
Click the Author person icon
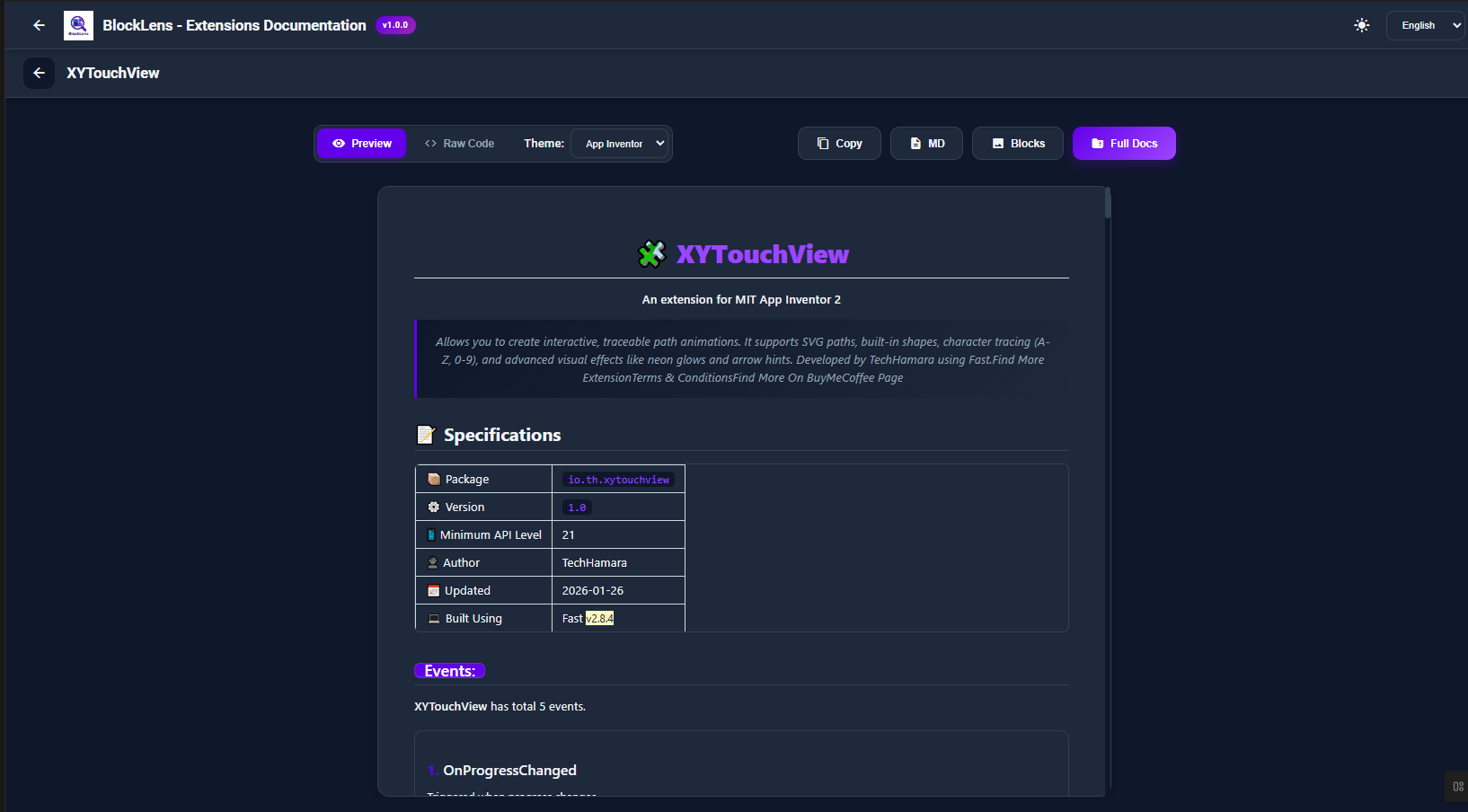433,563
